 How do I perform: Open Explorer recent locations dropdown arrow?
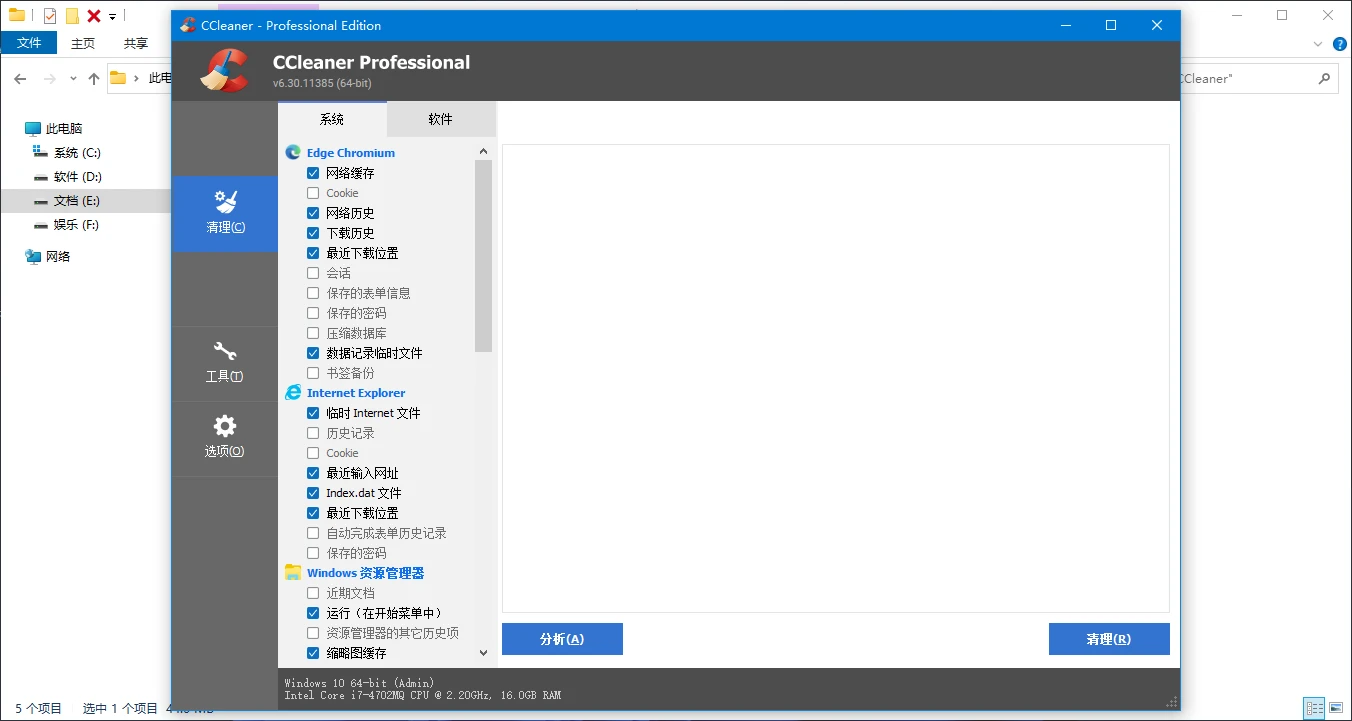pos(73,78)
